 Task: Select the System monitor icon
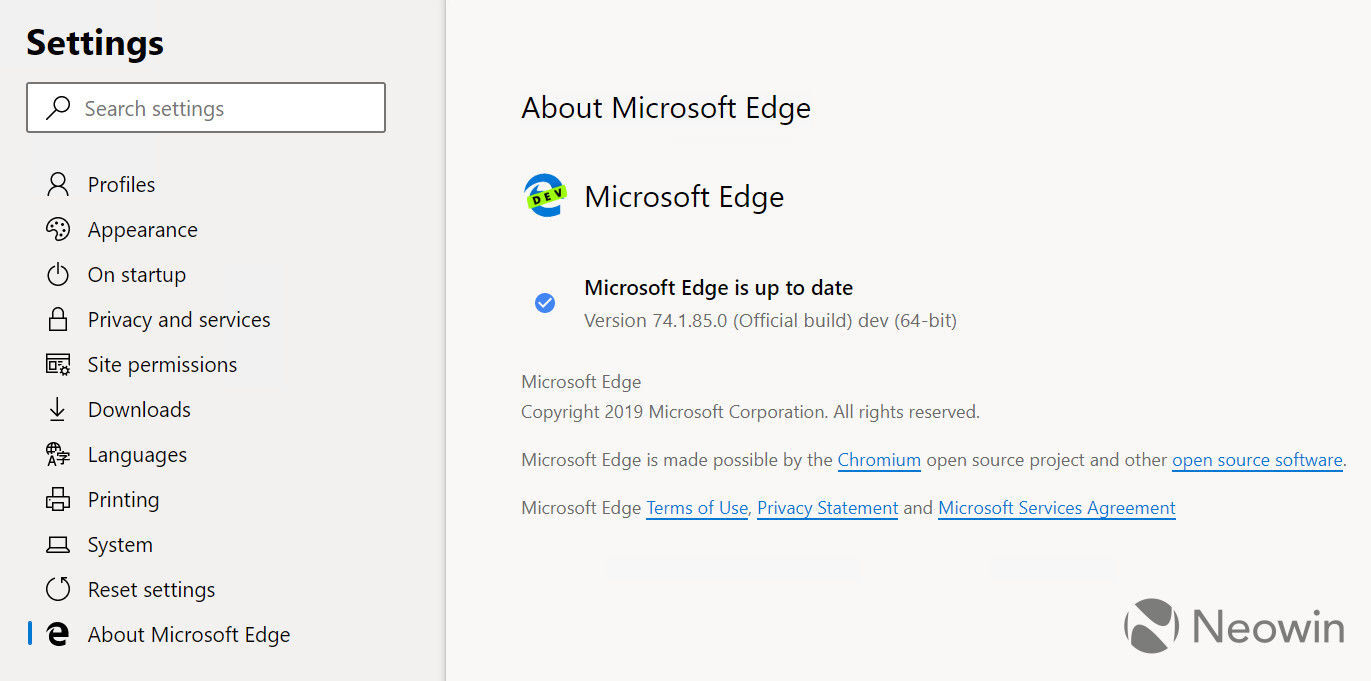click(x=59, y=544)
